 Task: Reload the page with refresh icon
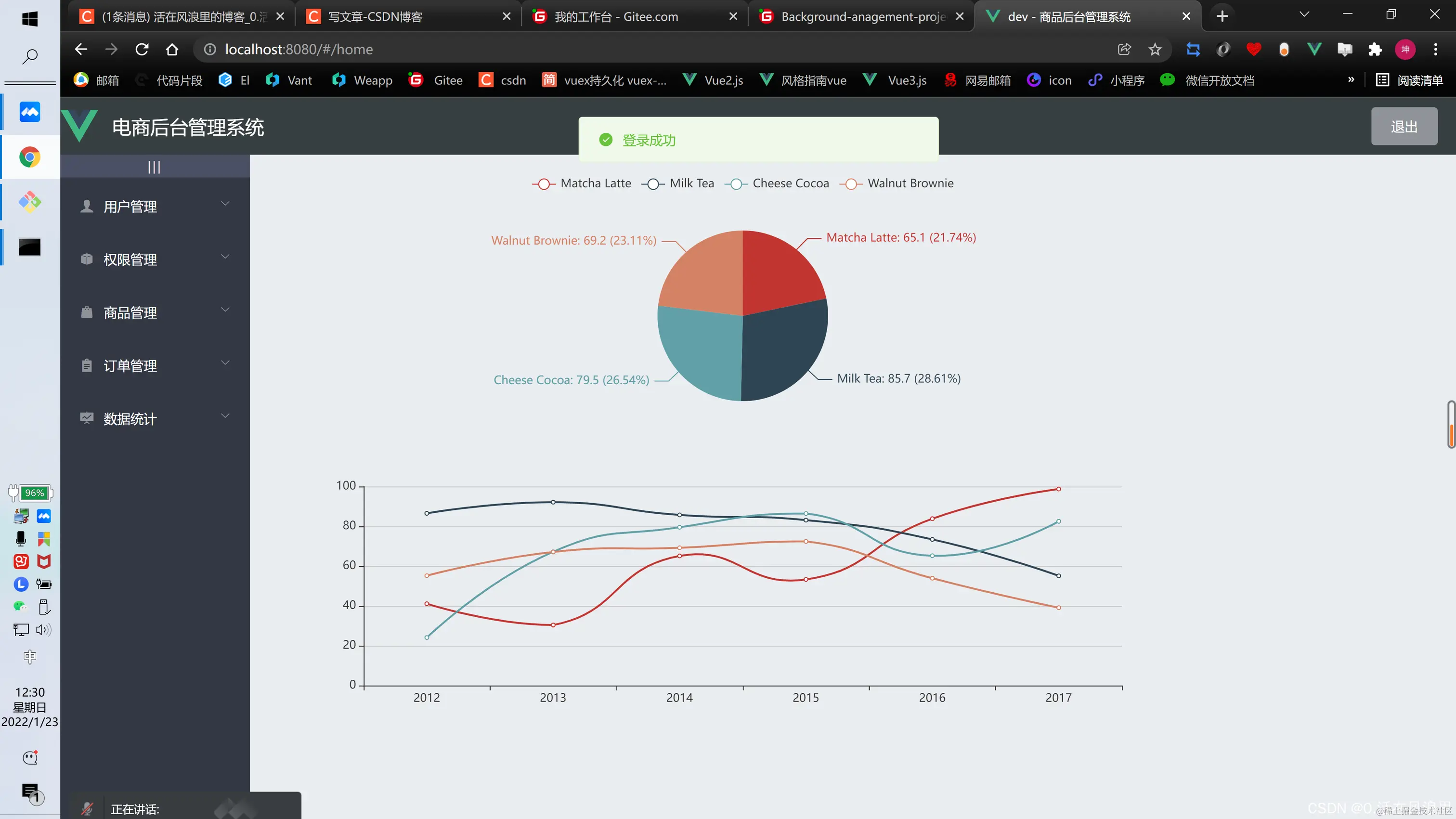tap(142, 50)
